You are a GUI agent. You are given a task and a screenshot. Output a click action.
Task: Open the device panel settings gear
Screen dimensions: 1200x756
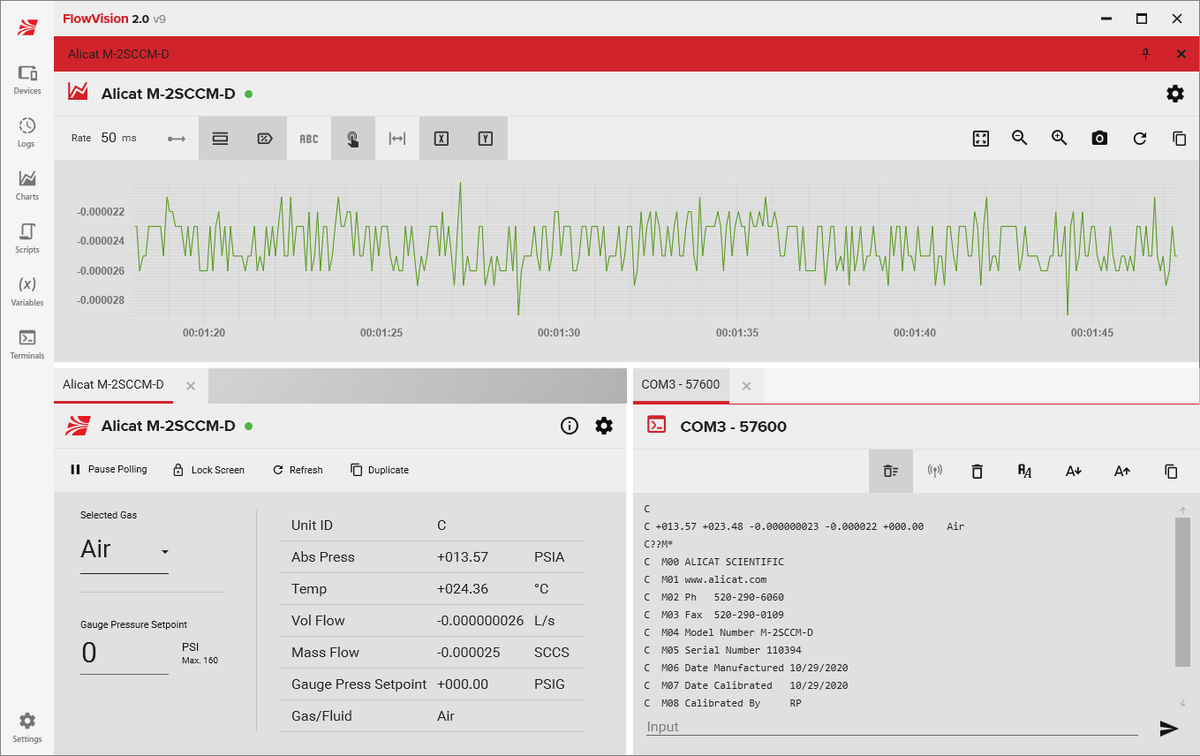(x=604, y=426)
